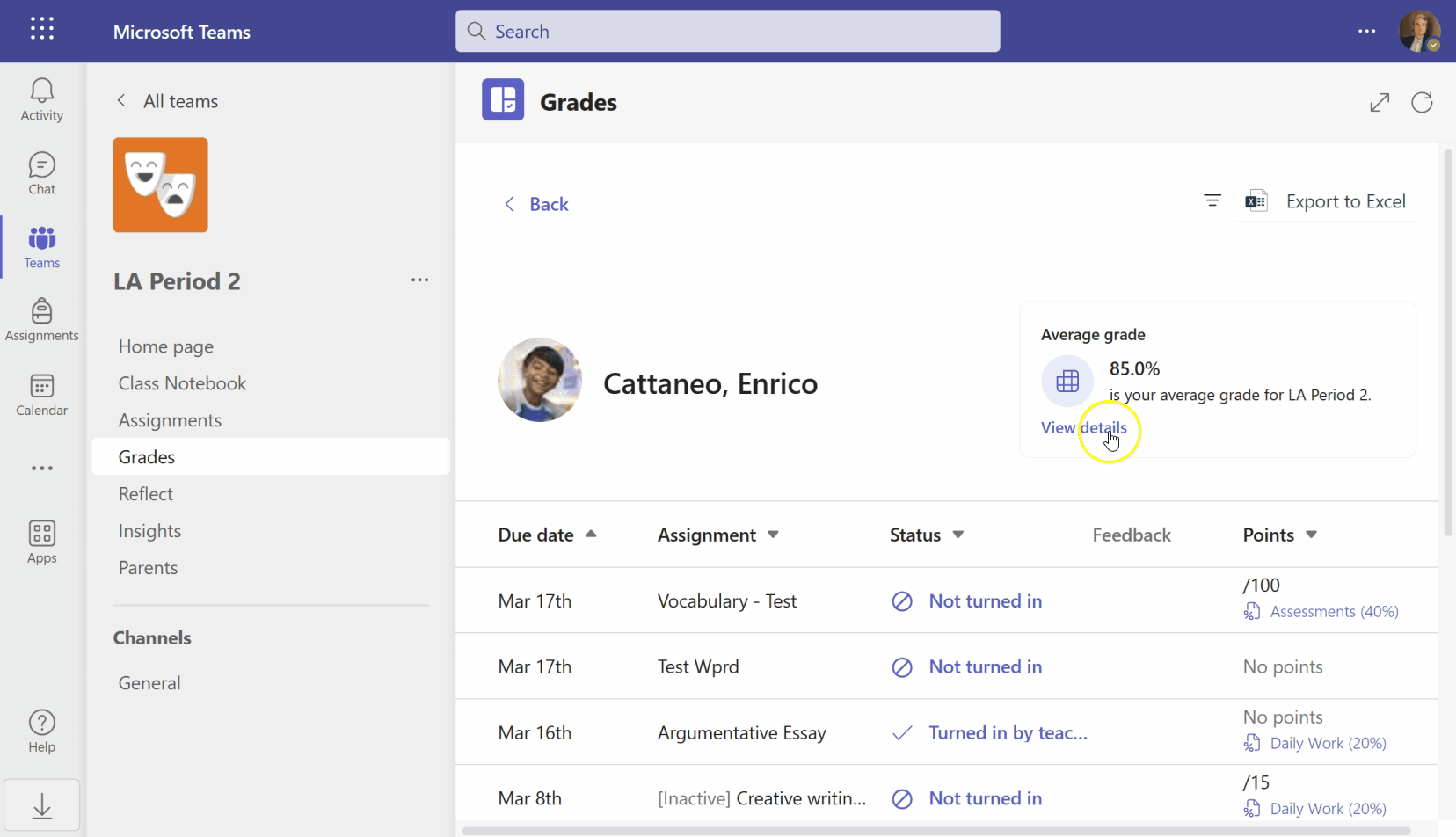1456x837 pixels.
Task: Open the Status column dropdown
Action: click(958, 535)
